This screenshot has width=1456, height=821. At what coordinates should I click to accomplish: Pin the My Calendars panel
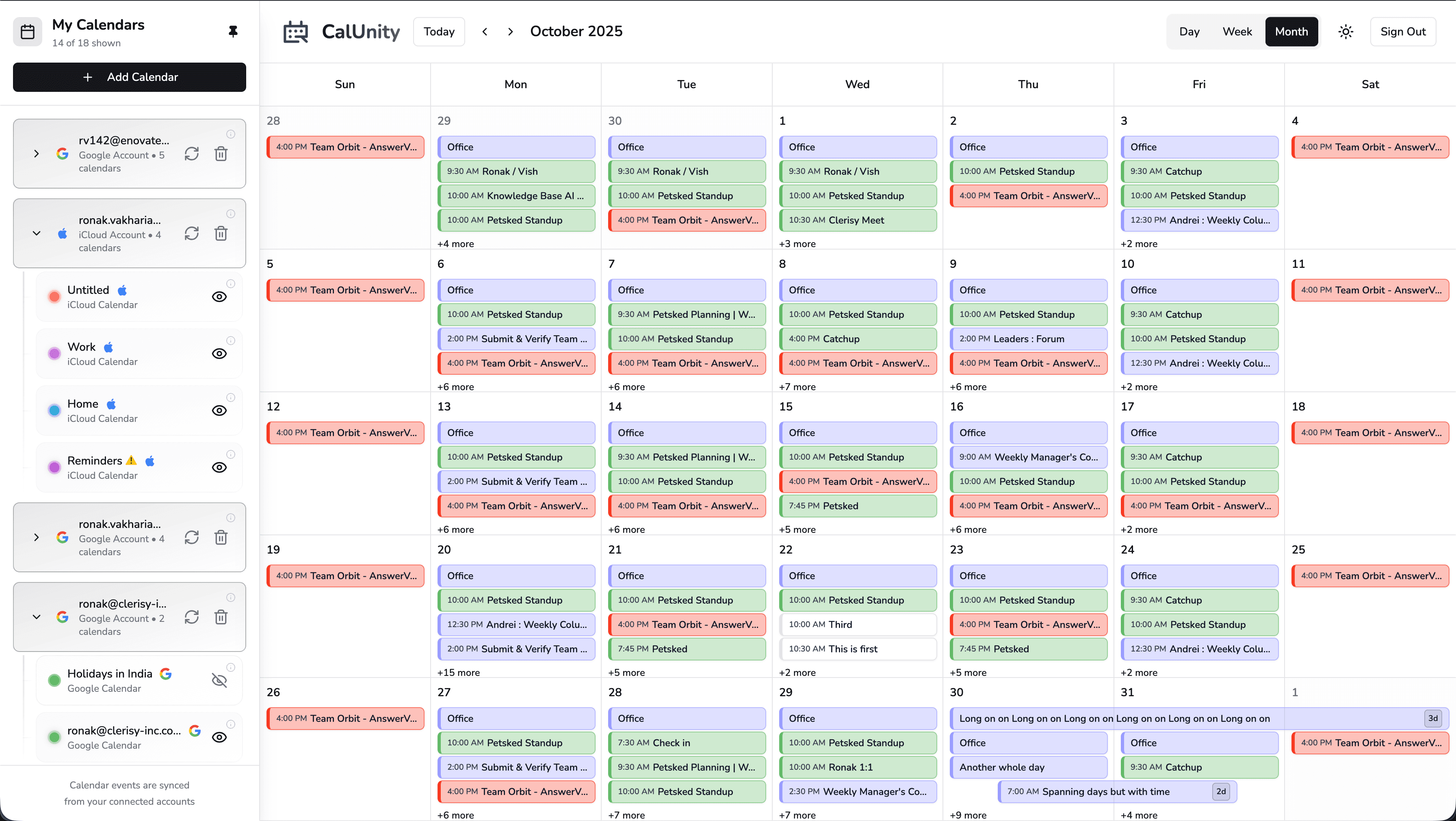coord(234,31)
